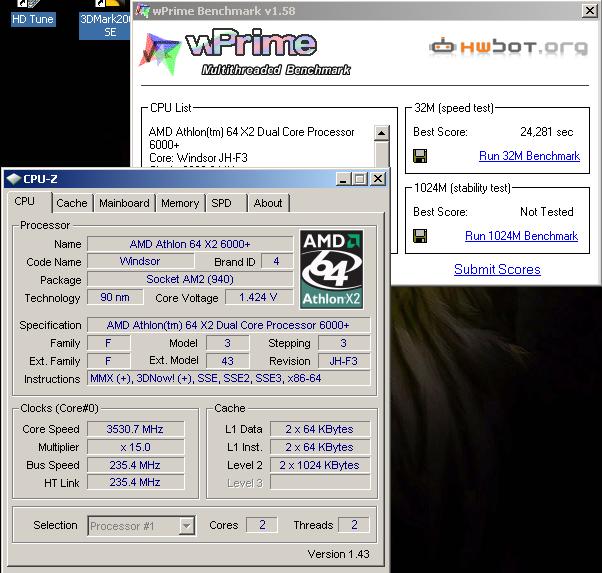Switch to the Cache tab

point(72,203)
